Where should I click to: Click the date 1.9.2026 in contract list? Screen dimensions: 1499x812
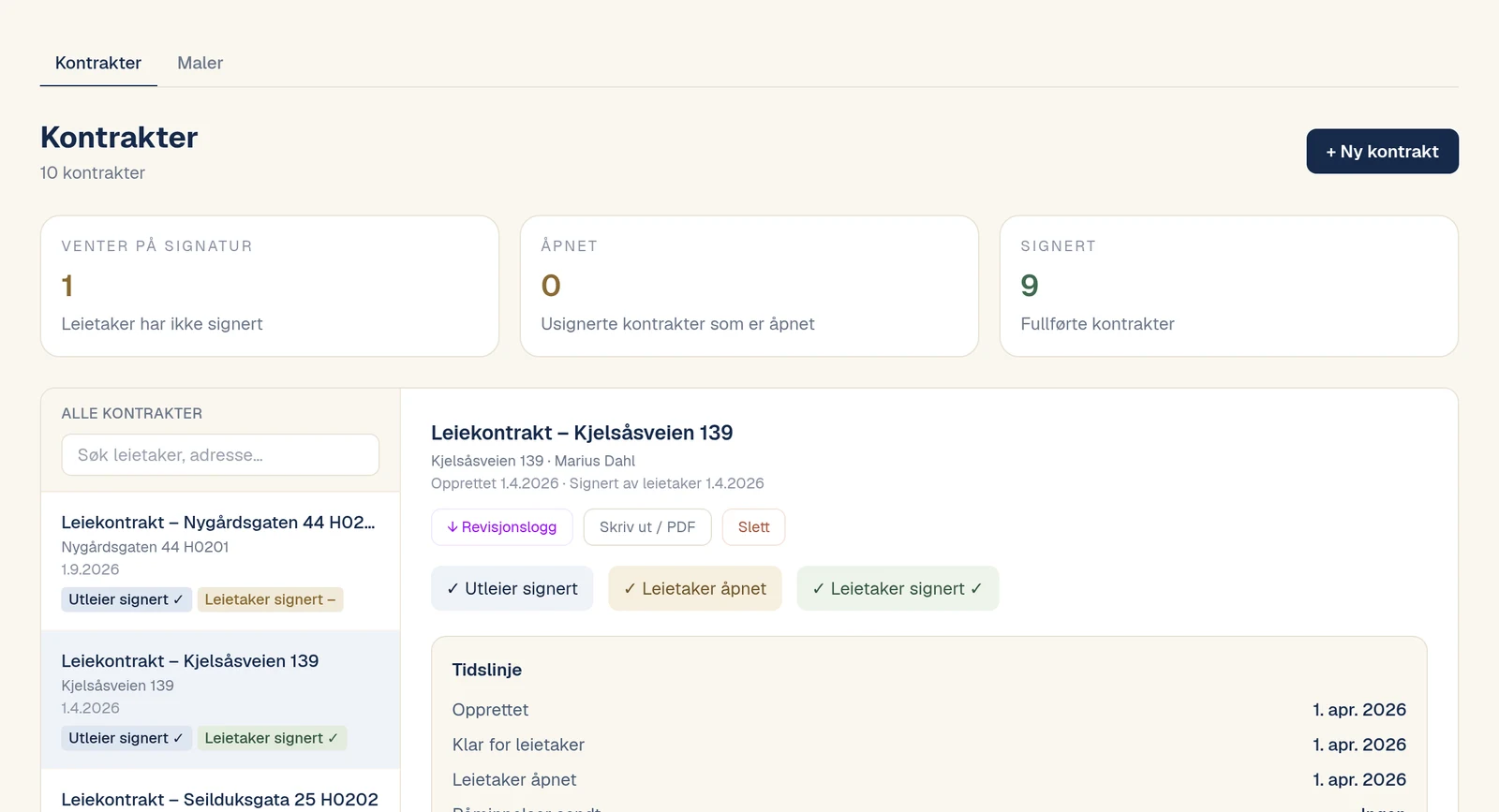pos(91,569)
